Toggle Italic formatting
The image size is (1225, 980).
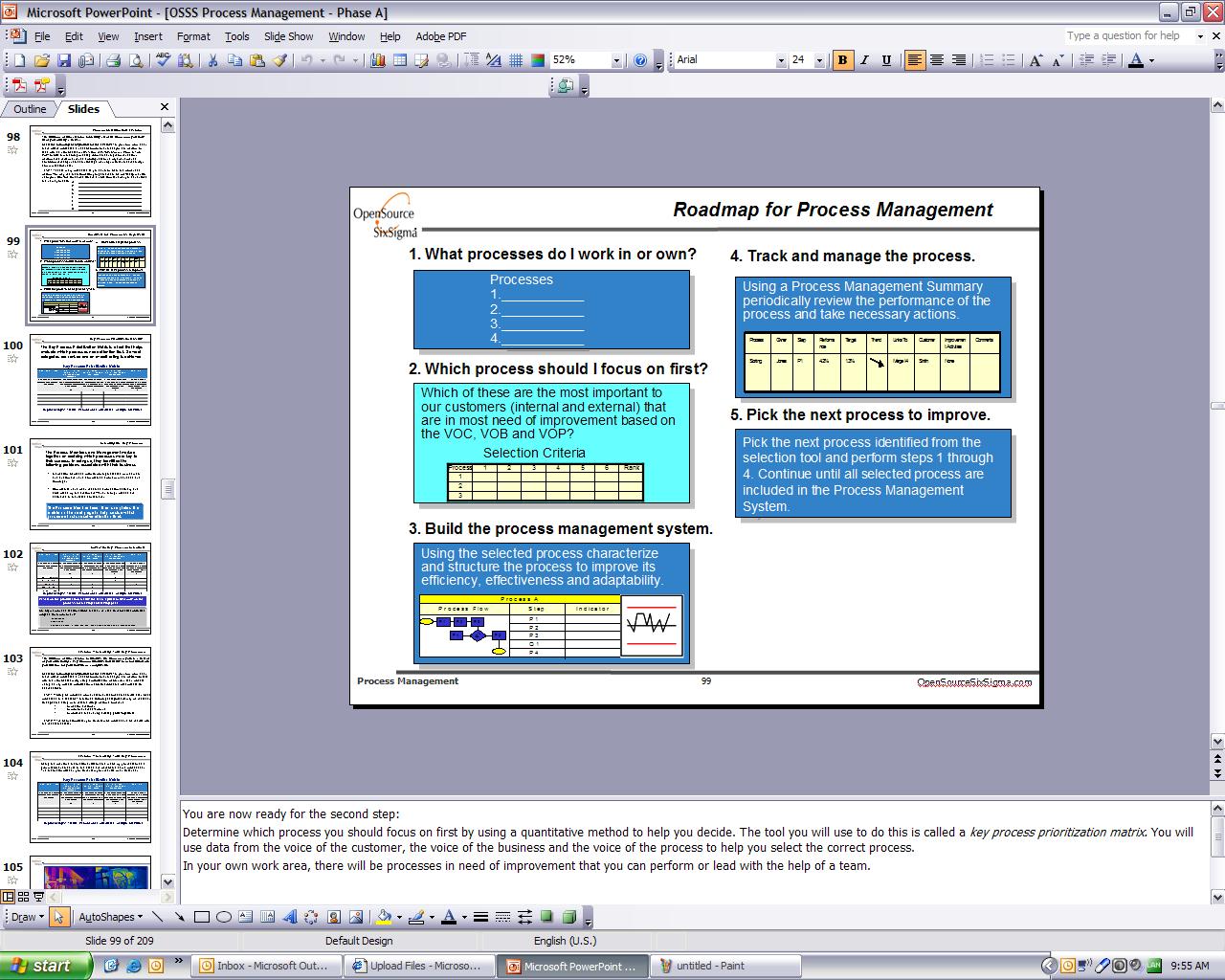coord(864,60)
